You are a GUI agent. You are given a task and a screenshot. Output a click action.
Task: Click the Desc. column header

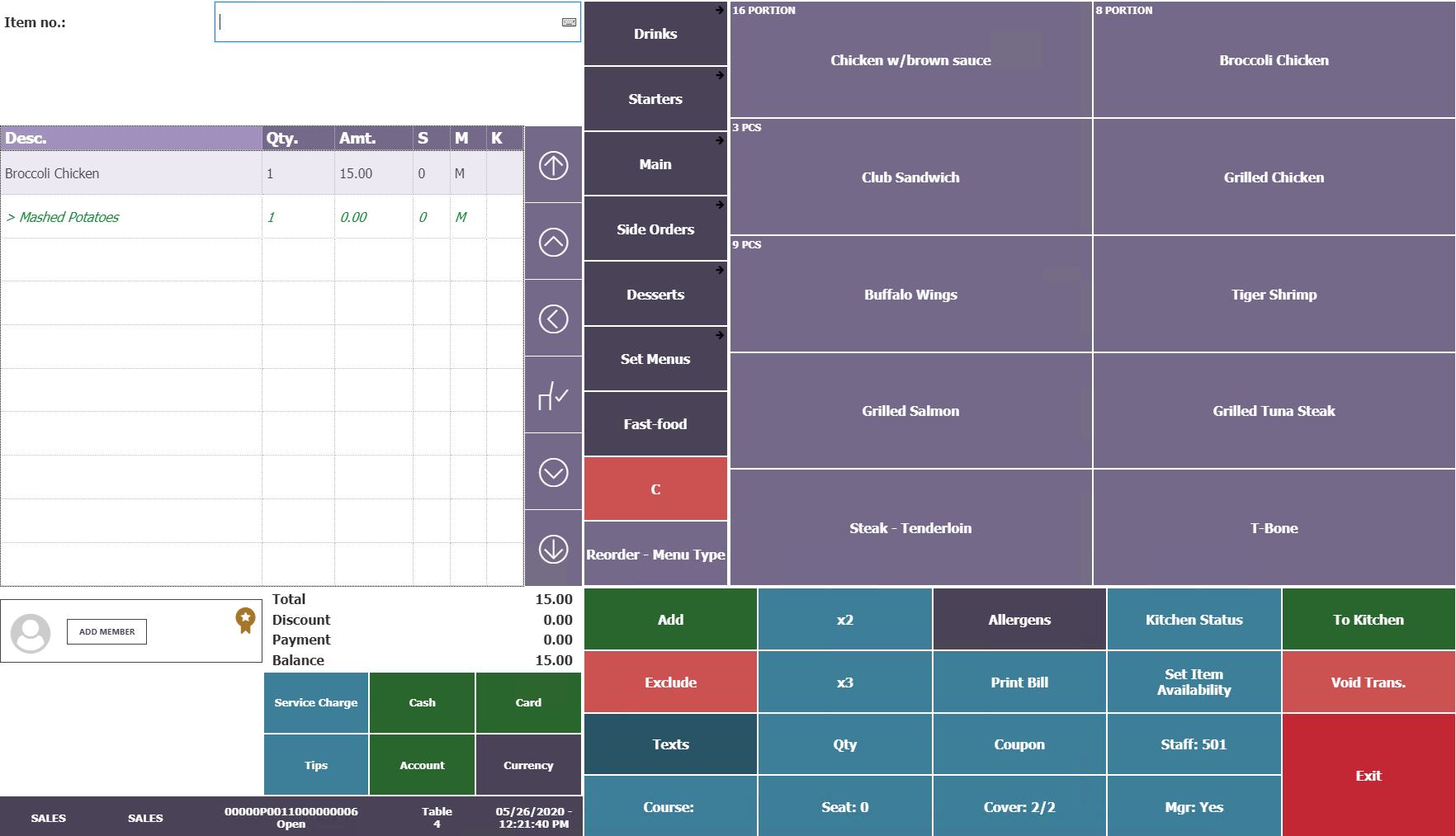click(x=131, y=138)
